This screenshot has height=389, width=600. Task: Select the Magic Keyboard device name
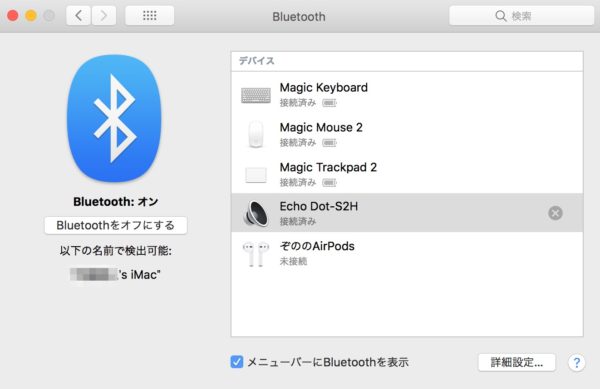coord(324,88)
